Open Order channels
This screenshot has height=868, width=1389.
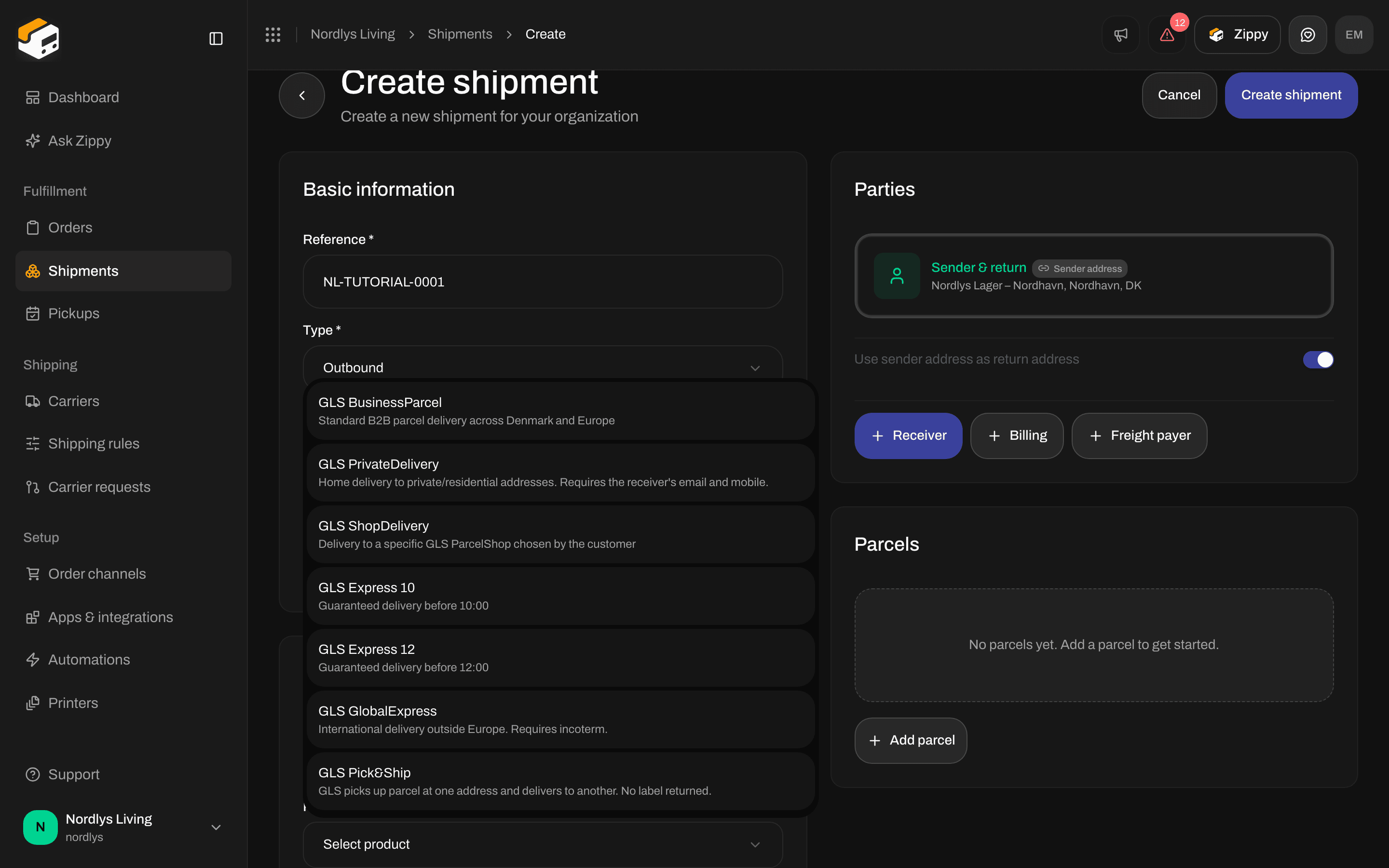[123, 573]
